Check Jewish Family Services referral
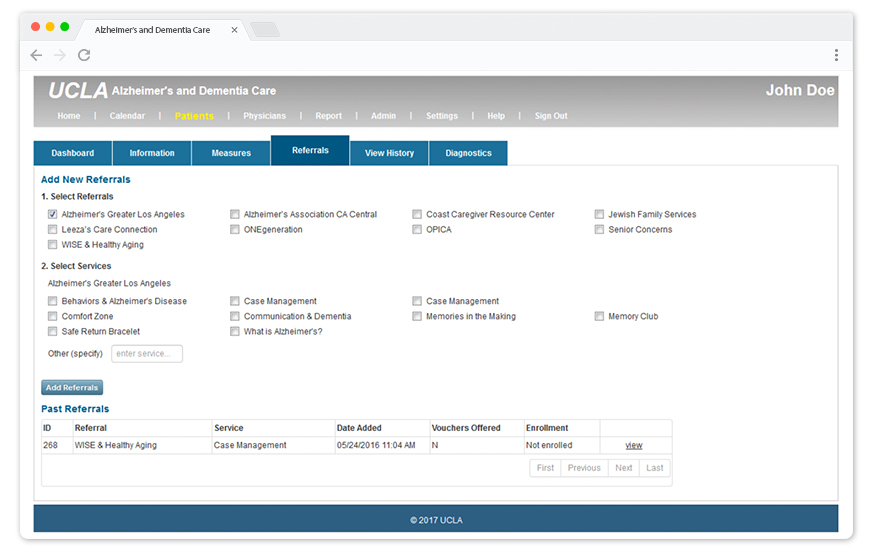This screenshot has width=872, height=557. click(599, 214)
